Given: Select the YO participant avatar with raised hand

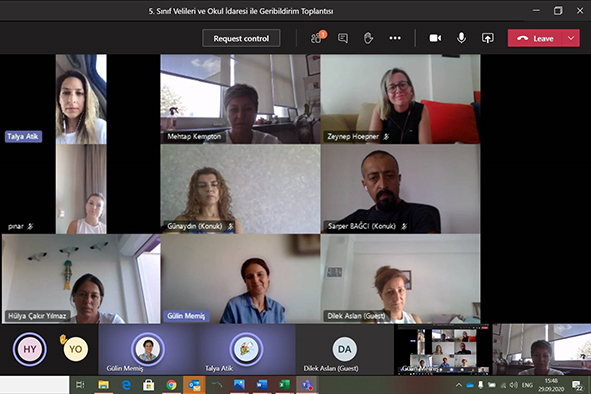Looking at the screenshot, I should pos(75,349).
